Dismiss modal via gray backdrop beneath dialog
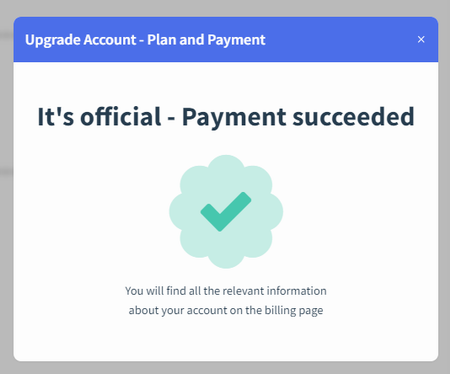This screenshot has height=374, width=450. [225, 368]
